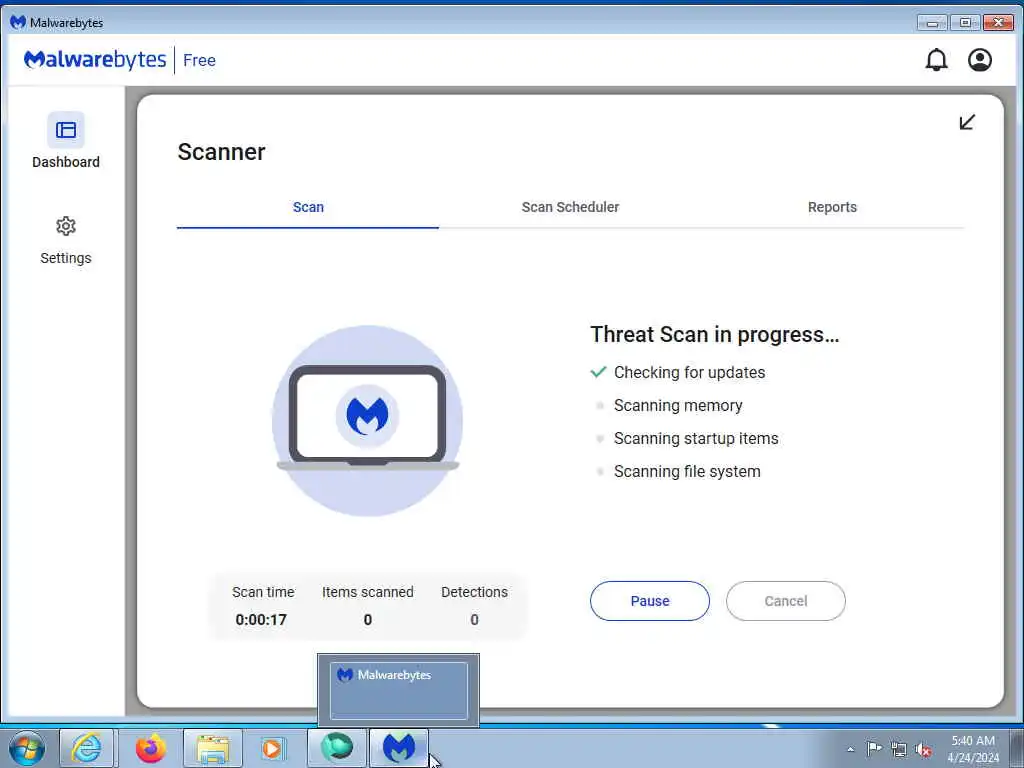Open the Windows Start button
This screenshot has width=1024, height=768.
(27, 748)
